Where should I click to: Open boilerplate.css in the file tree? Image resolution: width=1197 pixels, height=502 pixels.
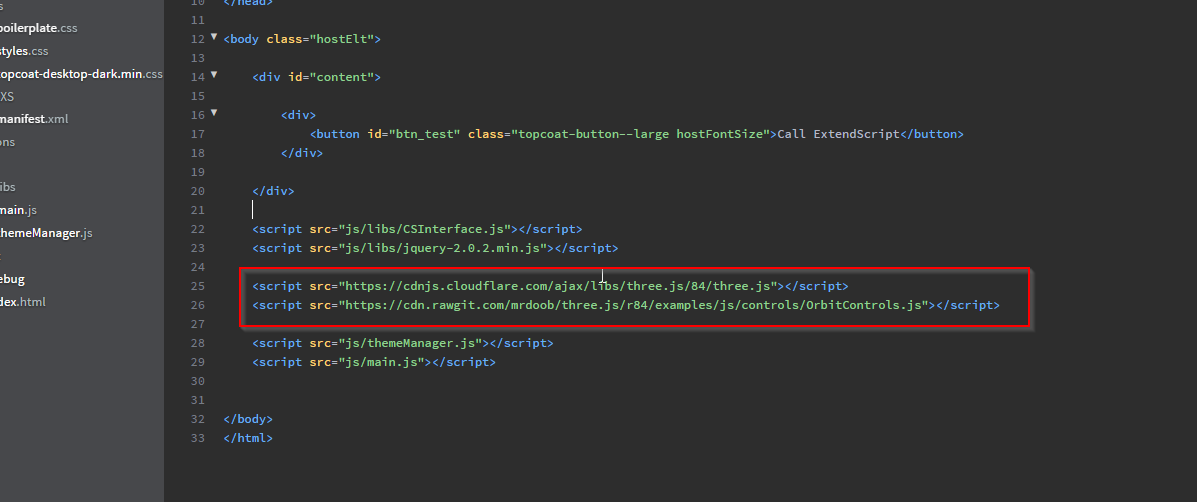pyautogui.click(x=38, y=28)
